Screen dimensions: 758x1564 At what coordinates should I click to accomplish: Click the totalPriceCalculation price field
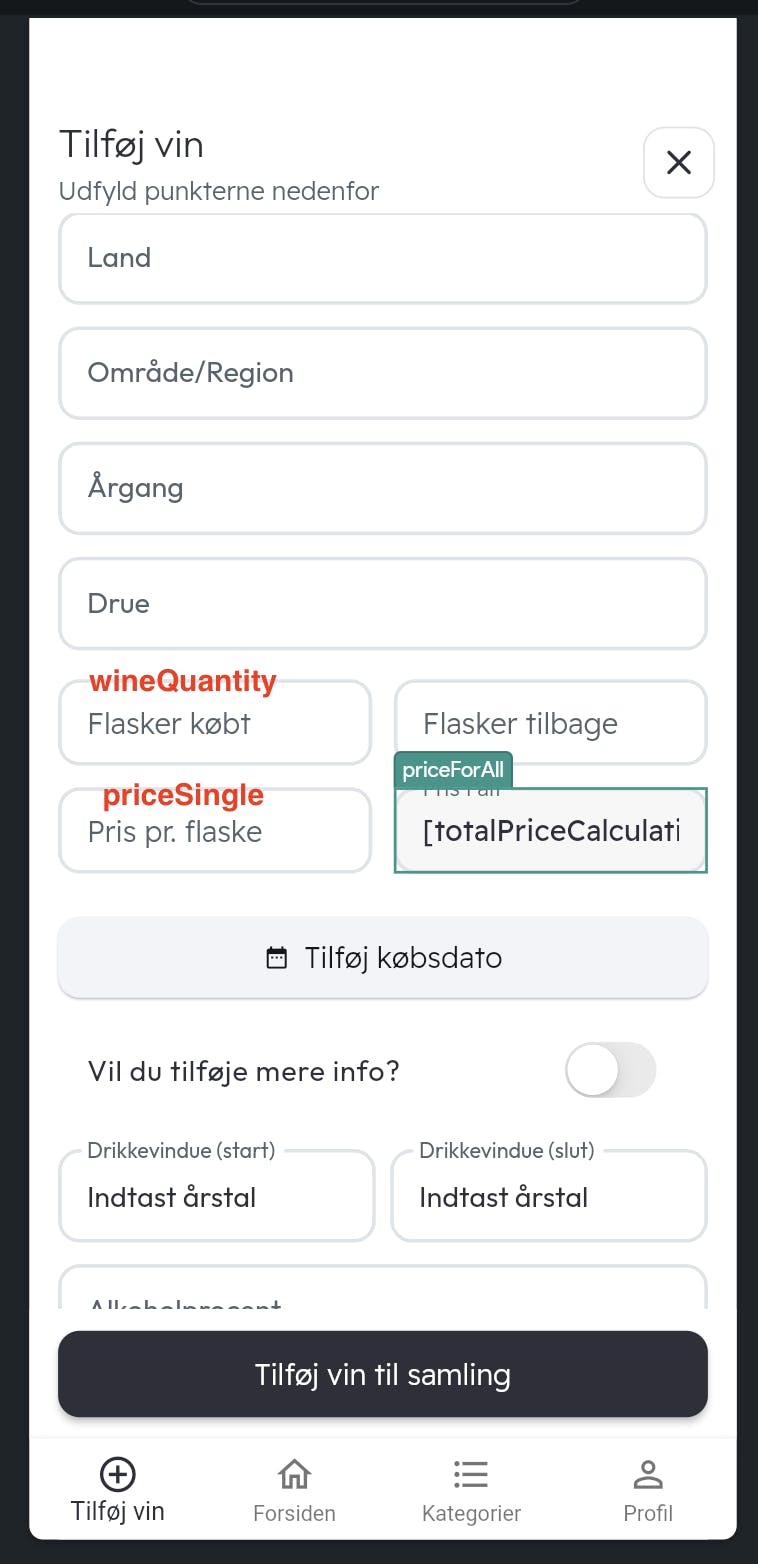(x=551, y=830)
